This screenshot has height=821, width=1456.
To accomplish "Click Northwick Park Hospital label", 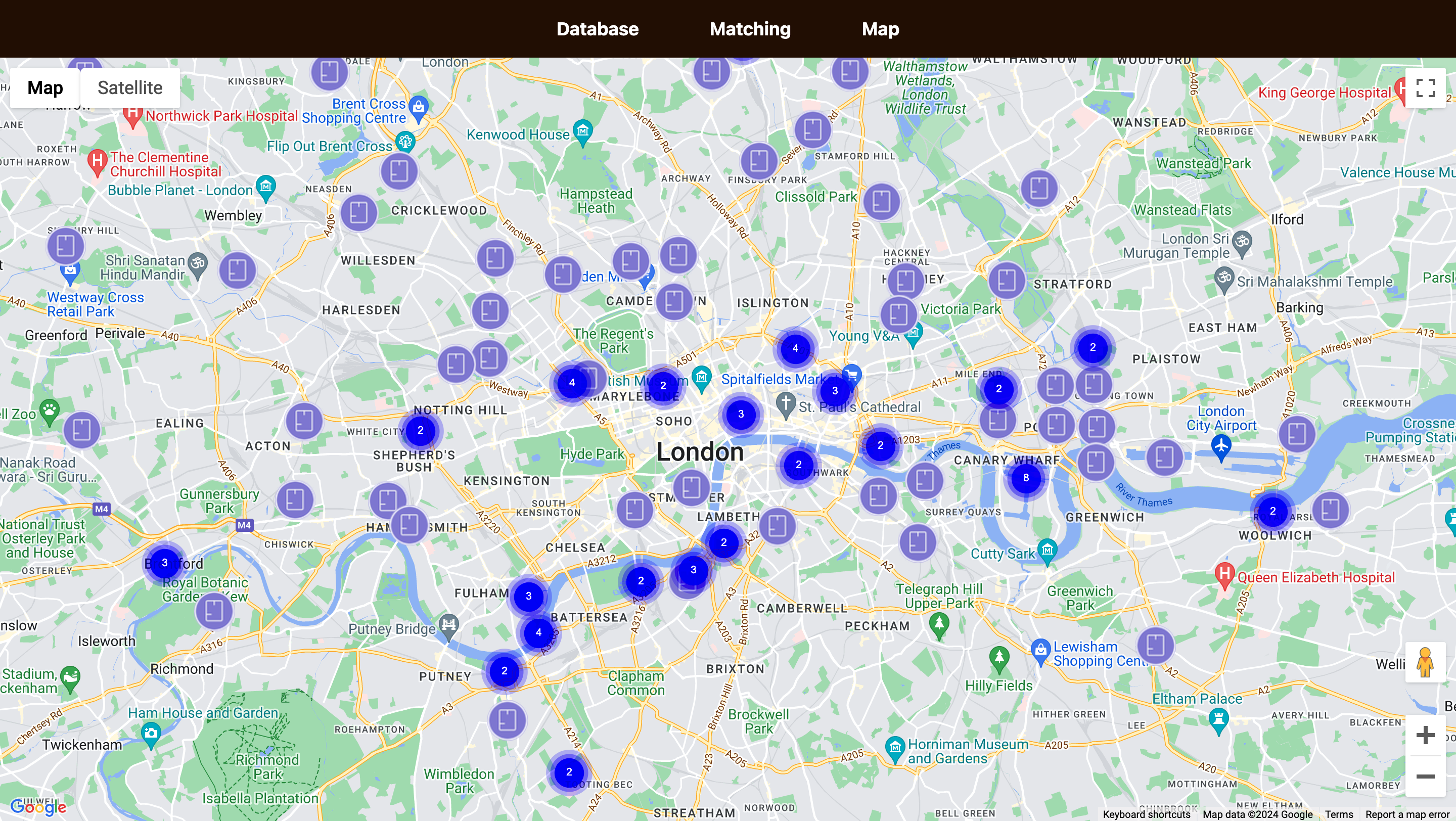I will click(x=221, y=116).
